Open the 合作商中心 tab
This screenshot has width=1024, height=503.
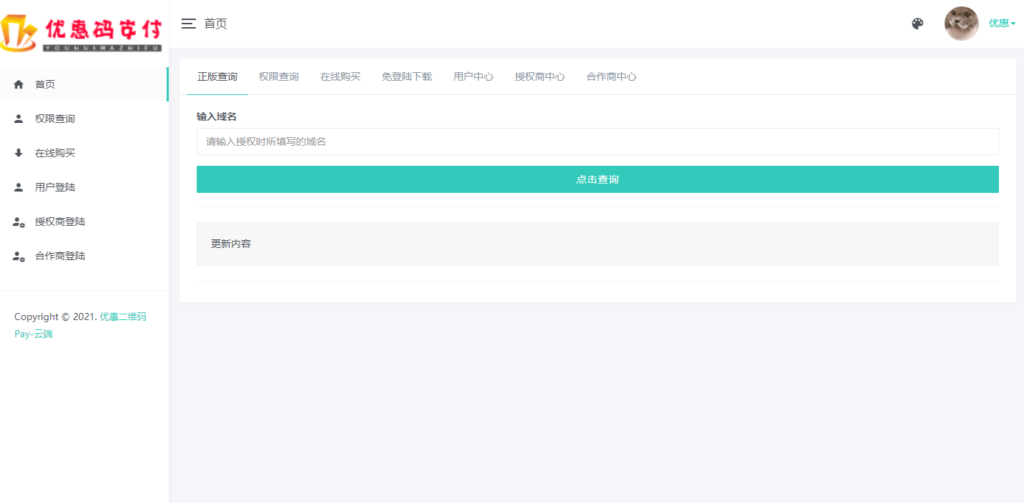pos(611,77)
